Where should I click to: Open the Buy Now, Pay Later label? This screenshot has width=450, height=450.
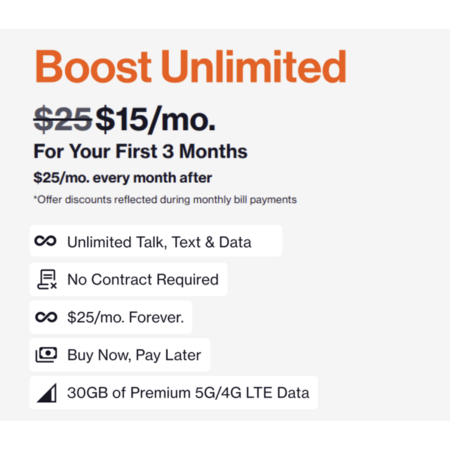coord(134,355)
